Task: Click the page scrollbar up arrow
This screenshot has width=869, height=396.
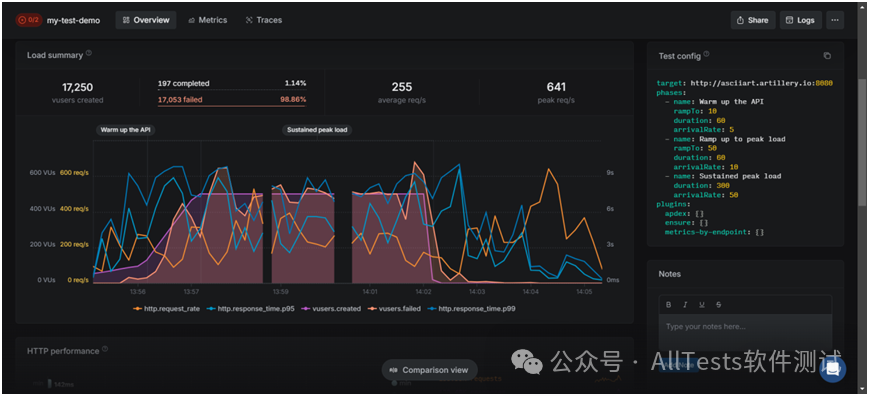Action: [x=862, y=6]
